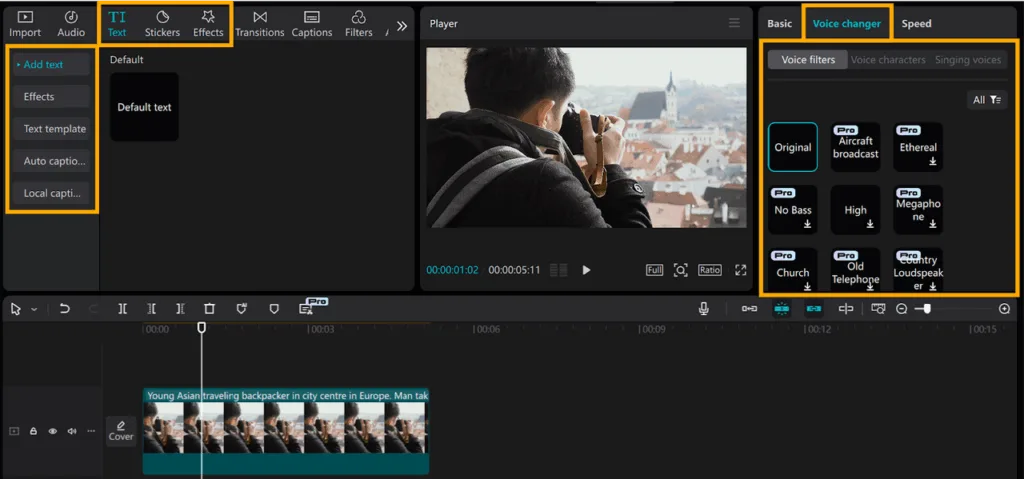1024x479 pixels.
Task: Select the No Bass voice filter
Action: coord(792,210)
